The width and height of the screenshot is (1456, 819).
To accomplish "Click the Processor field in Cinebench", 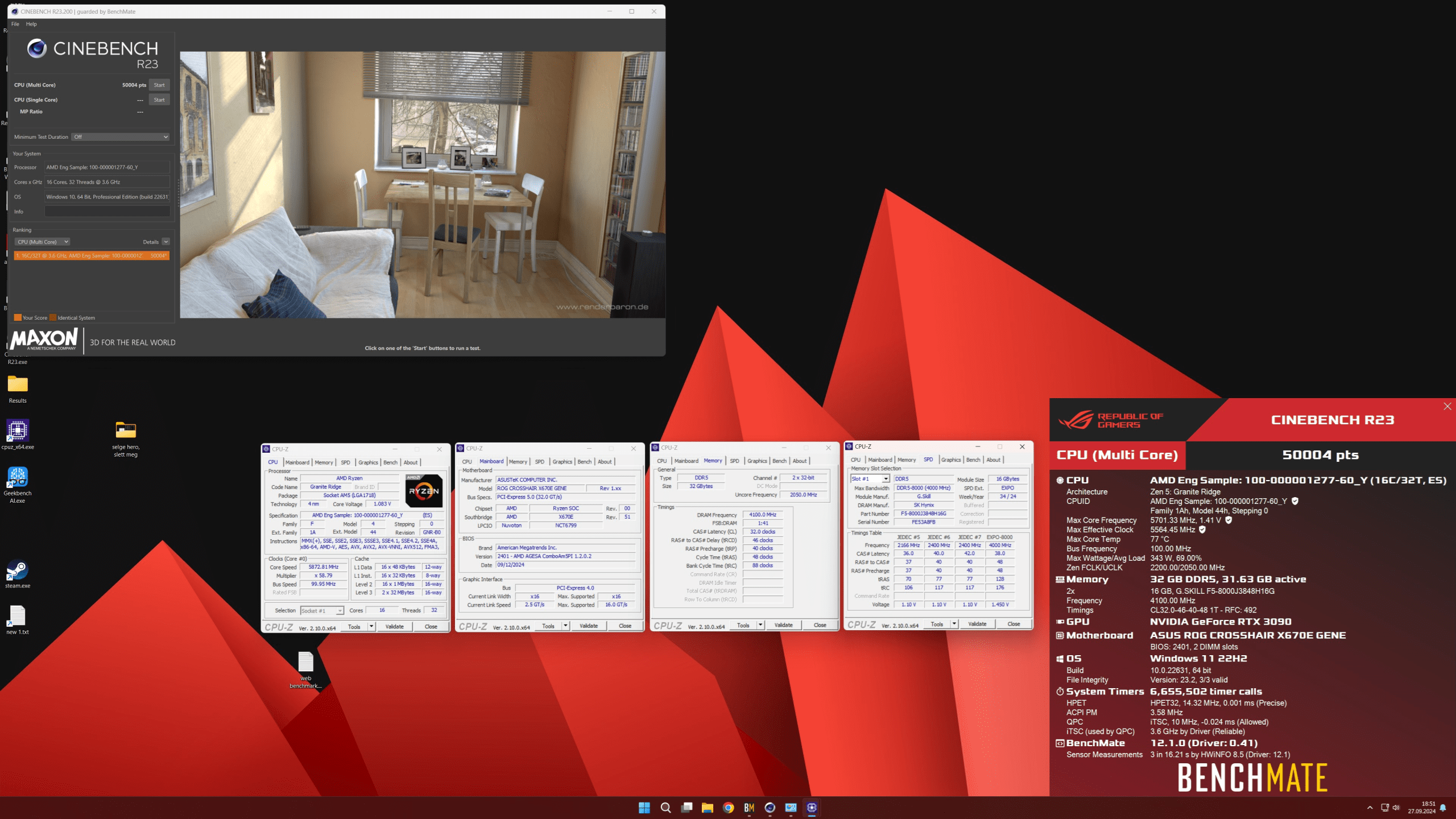I will click(107, 167).
